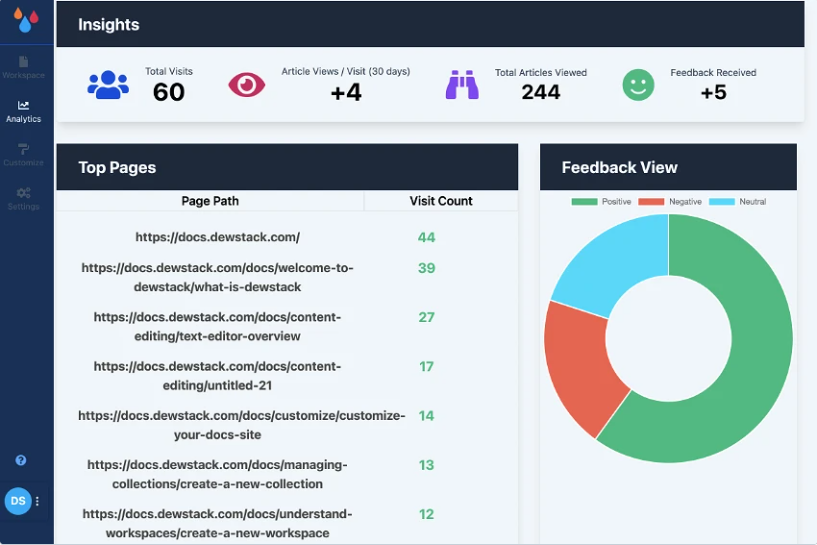817x545 pixels.
Task: Open the Analytics sidebar section
Action: tap(23, 112)
